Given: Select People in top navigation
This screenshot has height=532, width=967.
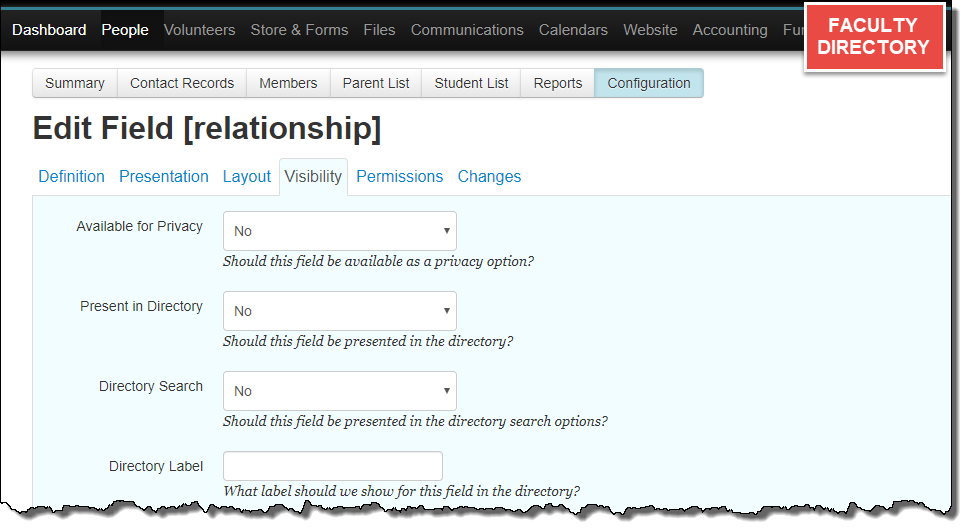Looking at the screenshot, I should 125,30.
